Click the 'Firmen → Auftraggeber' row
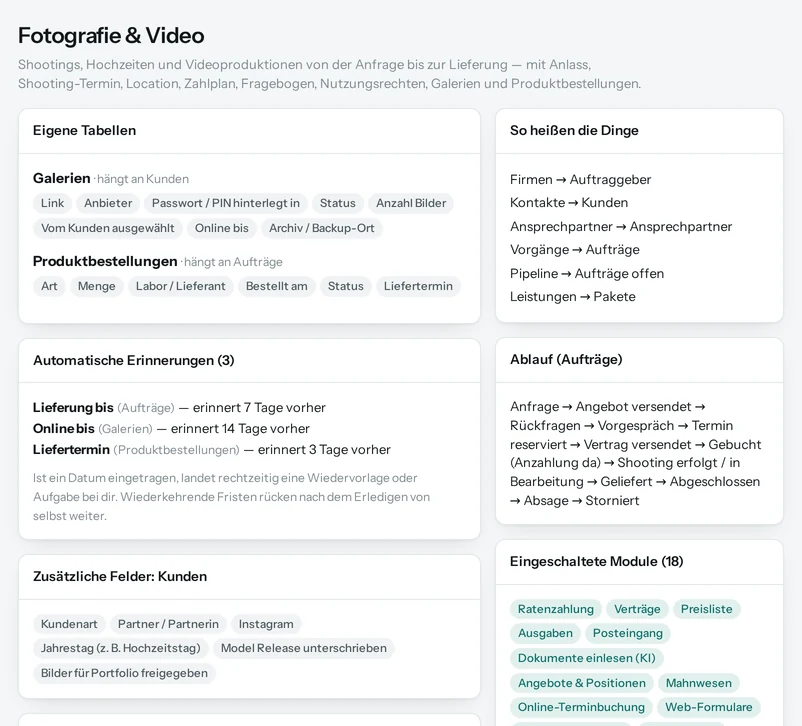 pos(581,180)
